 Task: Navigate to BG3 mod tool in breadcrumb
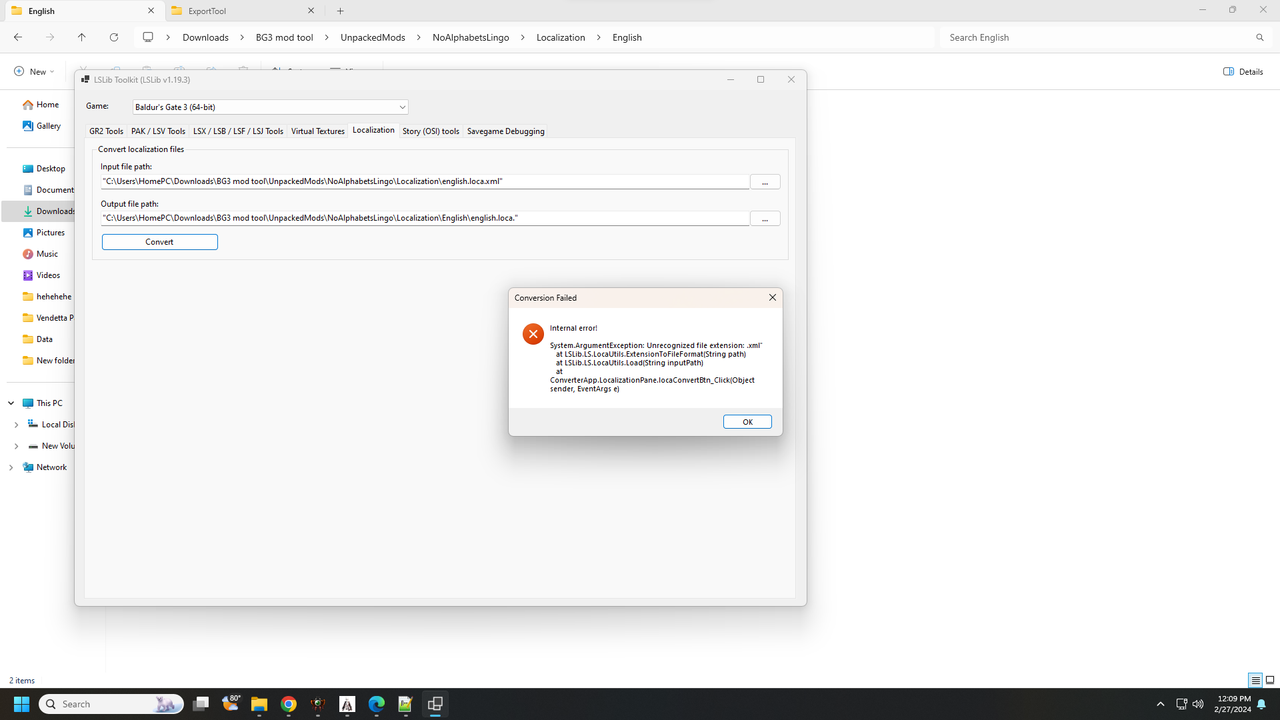pyautogui.click(x=285, y=37)
